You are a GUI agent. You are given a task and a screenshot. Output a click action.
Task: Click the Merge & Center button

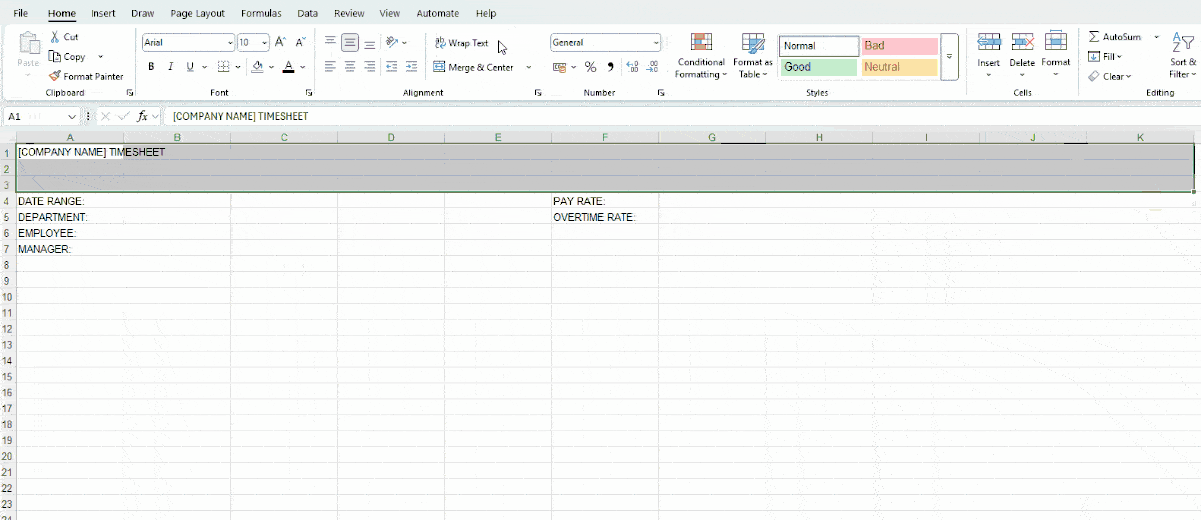(474, 67)
